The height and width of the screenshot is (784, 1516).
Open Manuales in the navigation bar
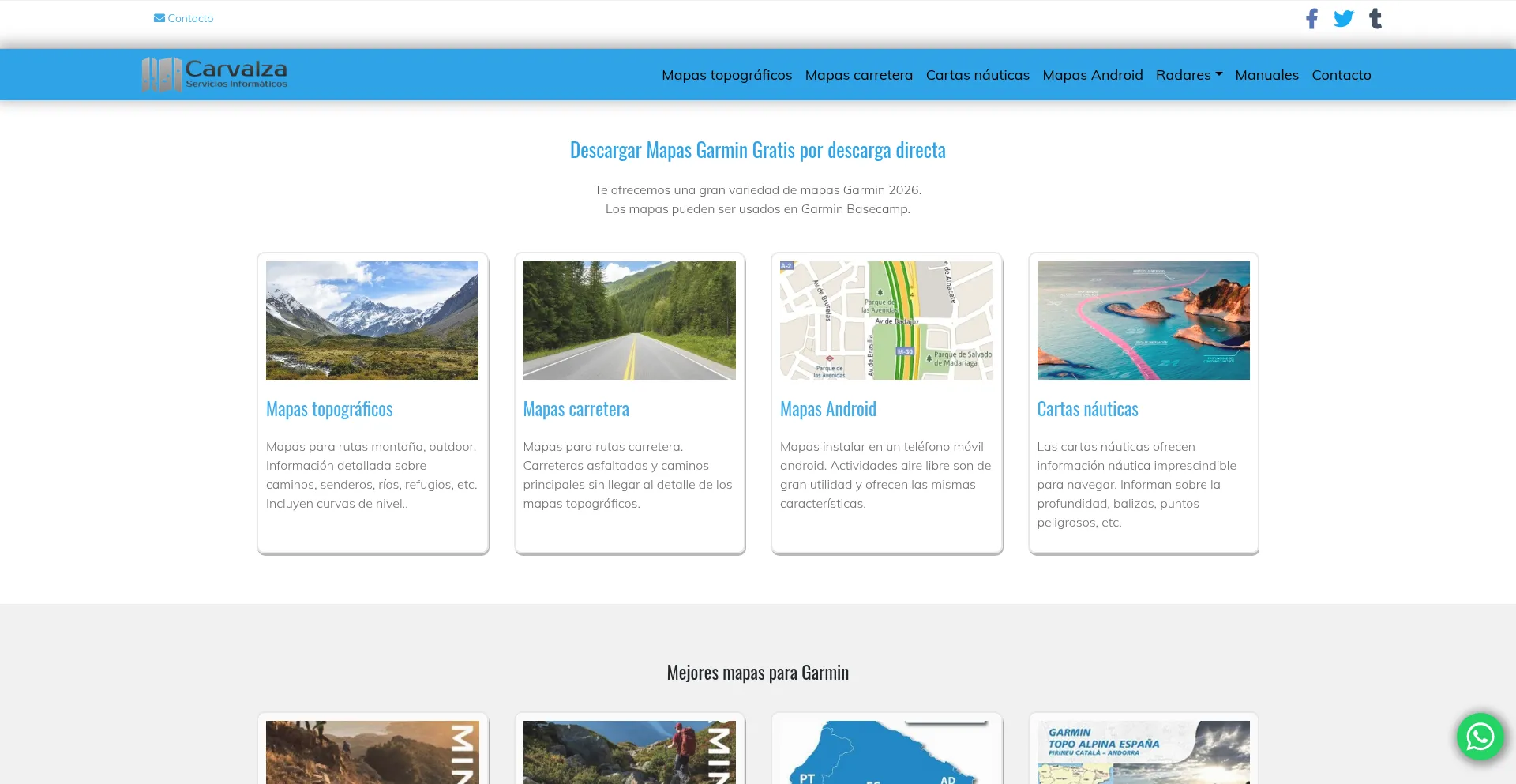1266,75
